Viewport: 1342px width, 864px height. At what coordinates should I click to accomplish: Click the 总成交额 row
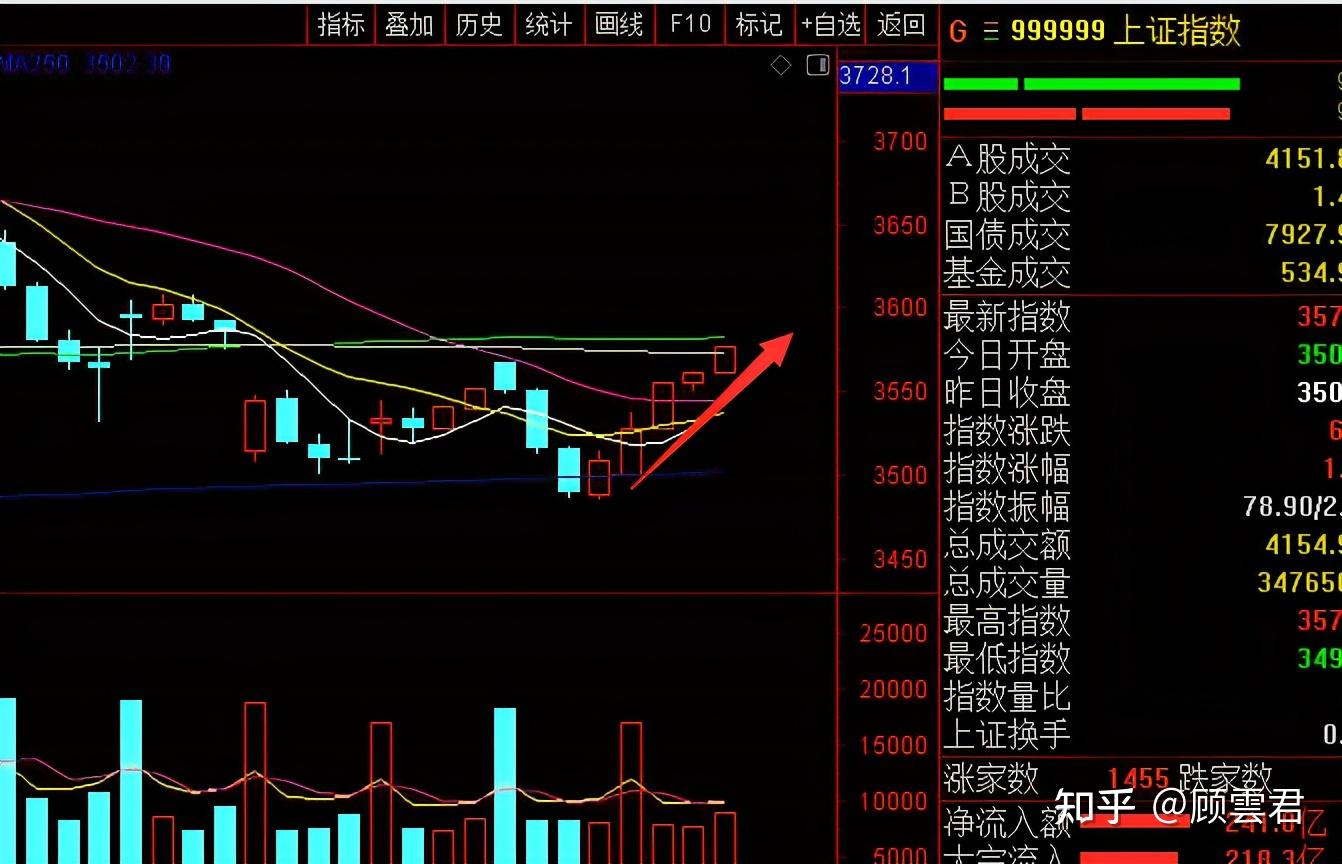click(x=1142, y=544)
